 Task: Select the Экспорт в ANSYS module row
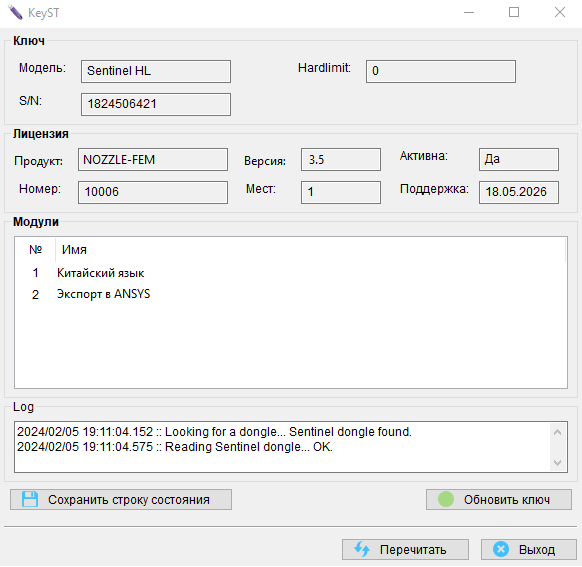[291, 294]
